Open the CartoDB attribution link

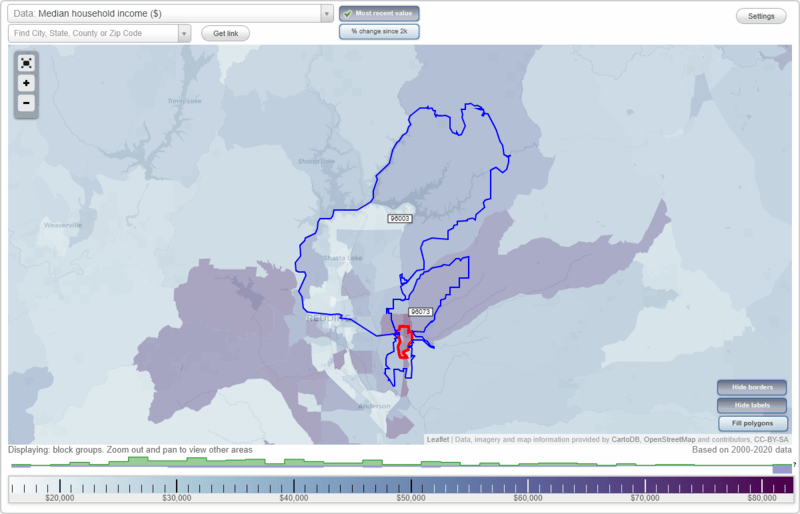[x=625, y=439]
